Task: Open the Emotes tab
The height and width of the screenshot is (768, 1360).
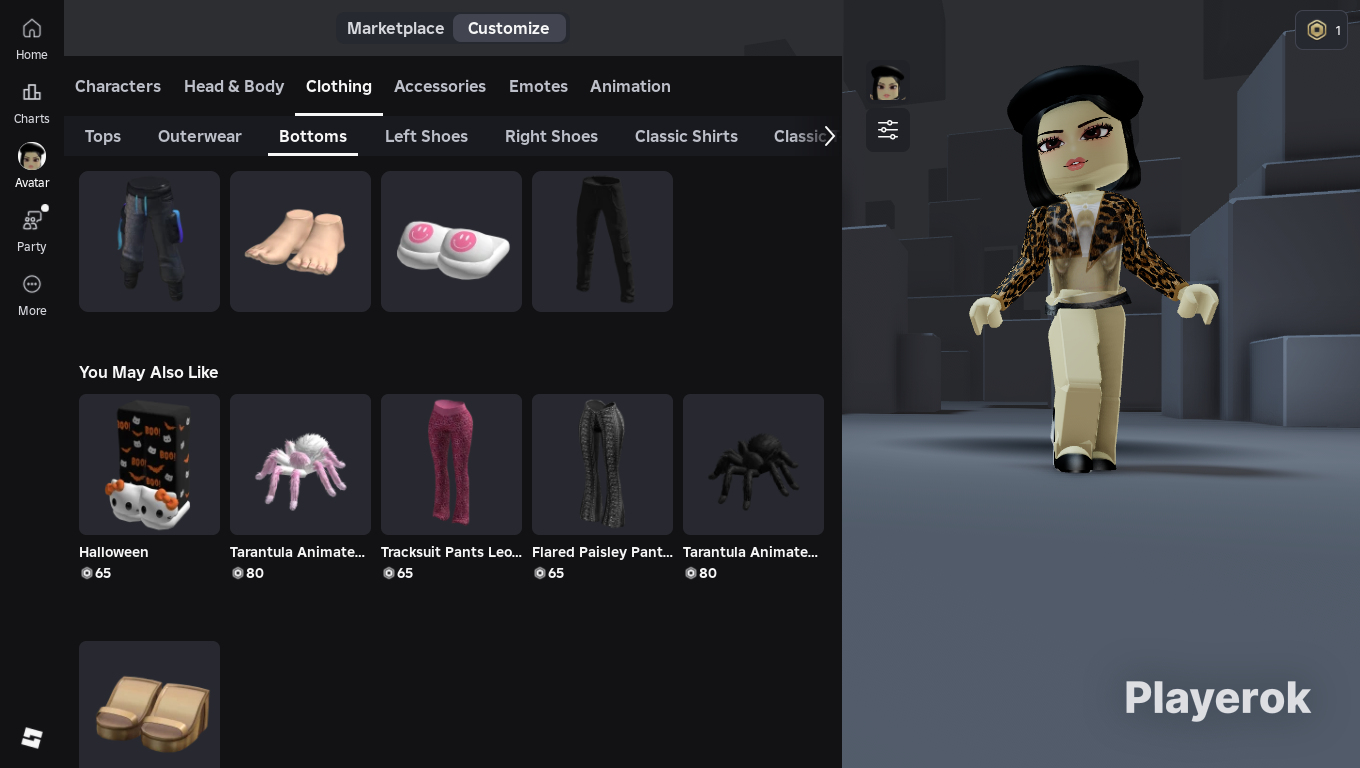Action: [538, 86]
